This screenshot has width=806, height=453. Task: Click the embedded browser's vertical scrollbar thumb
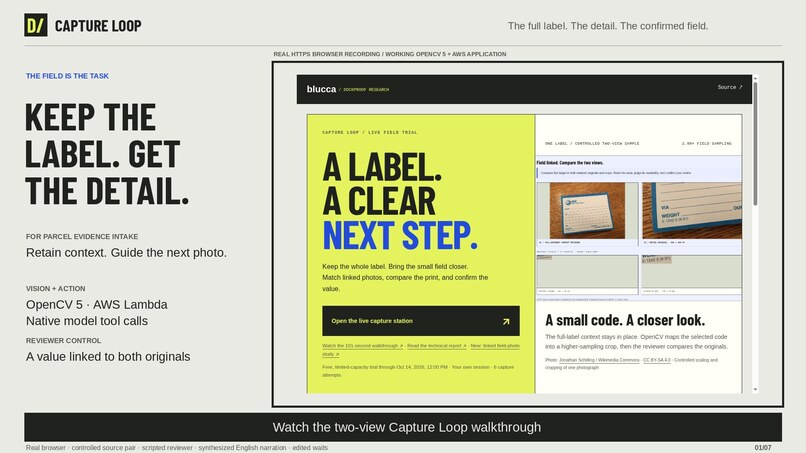pyautogui.click(x=755, y=144)
